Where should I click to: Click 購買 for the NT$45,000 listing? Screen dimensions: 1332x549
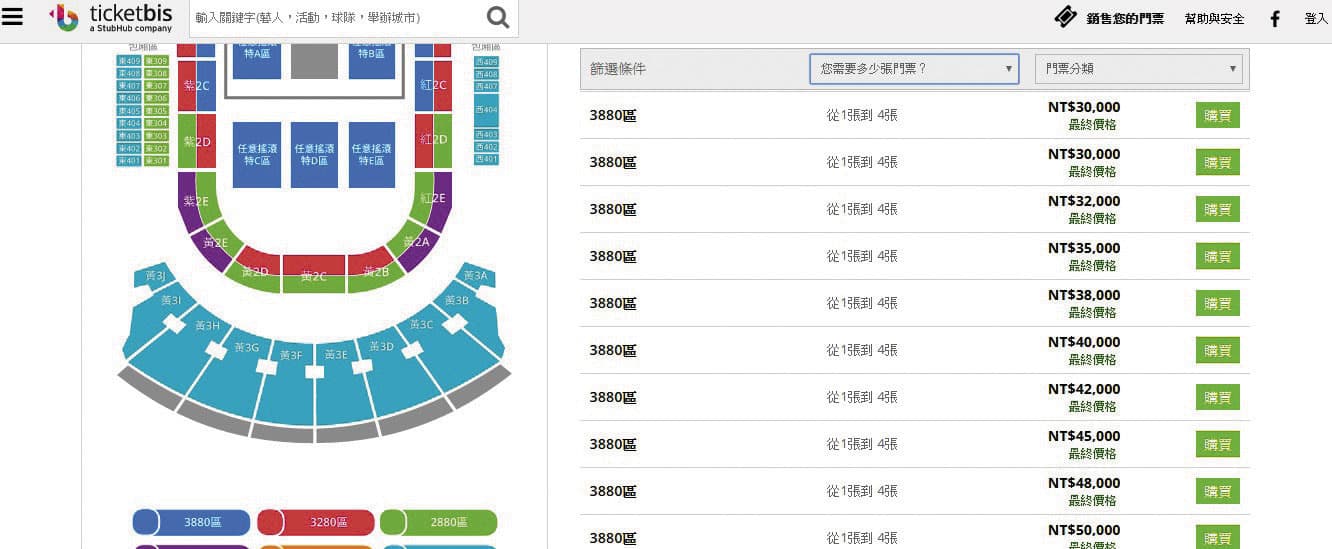(1217, 444)
